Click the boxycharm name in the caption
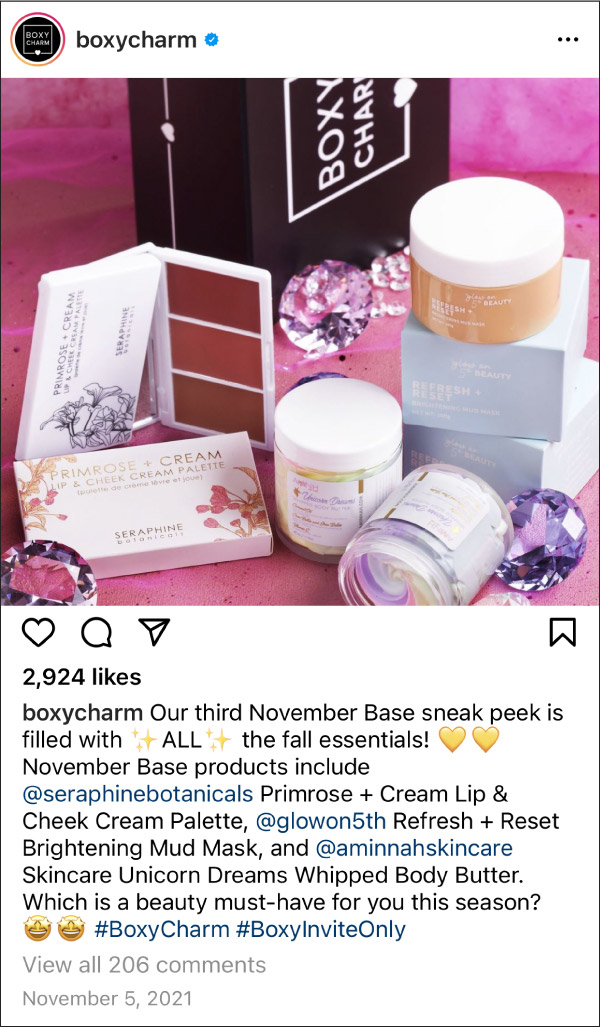The image size is (600, 1027). tap(83, 712)
